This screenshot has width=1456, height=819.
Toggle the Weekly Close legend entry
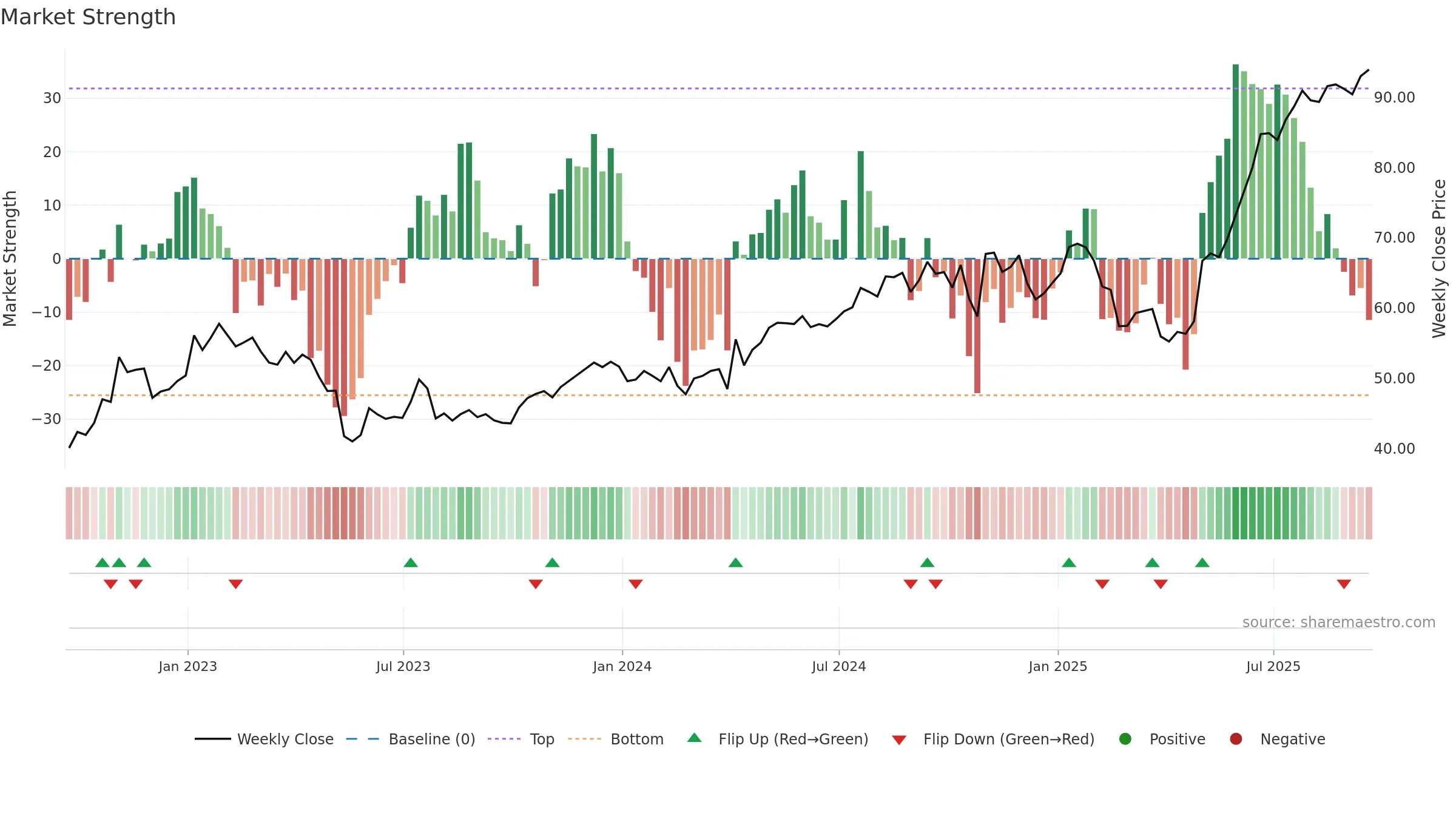point(264,739)
